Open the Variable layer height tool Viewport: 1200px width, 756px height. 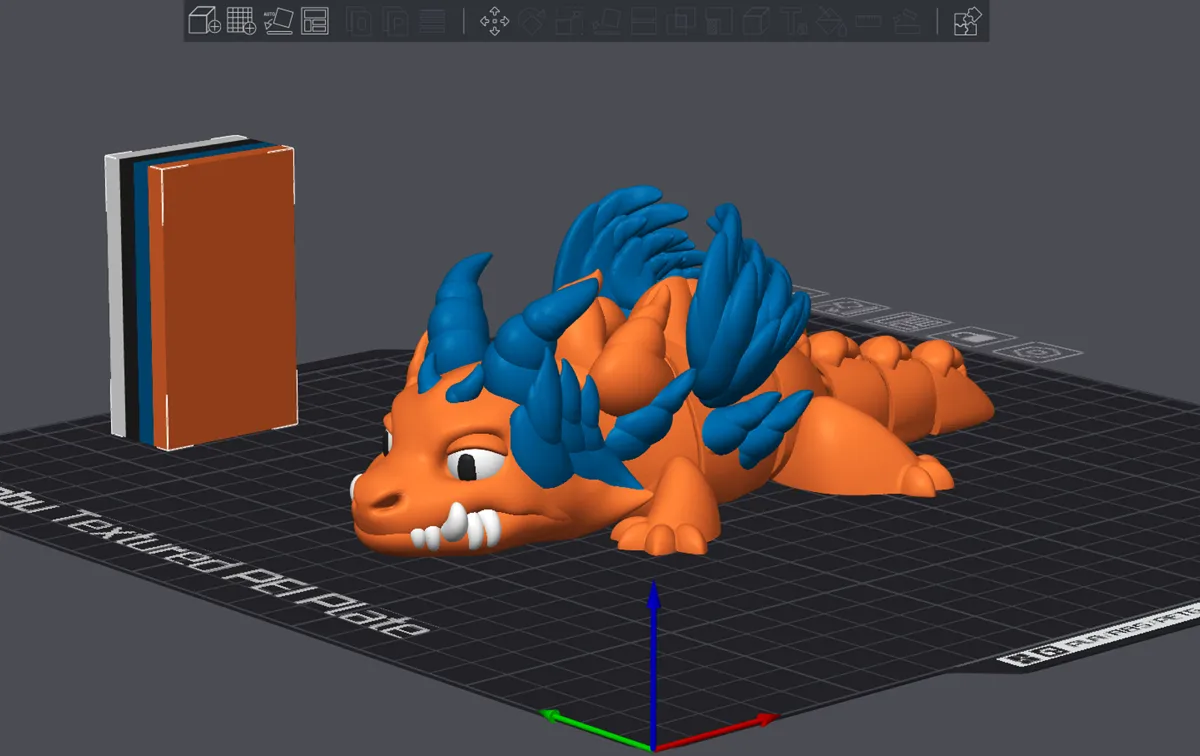(432, 20)
